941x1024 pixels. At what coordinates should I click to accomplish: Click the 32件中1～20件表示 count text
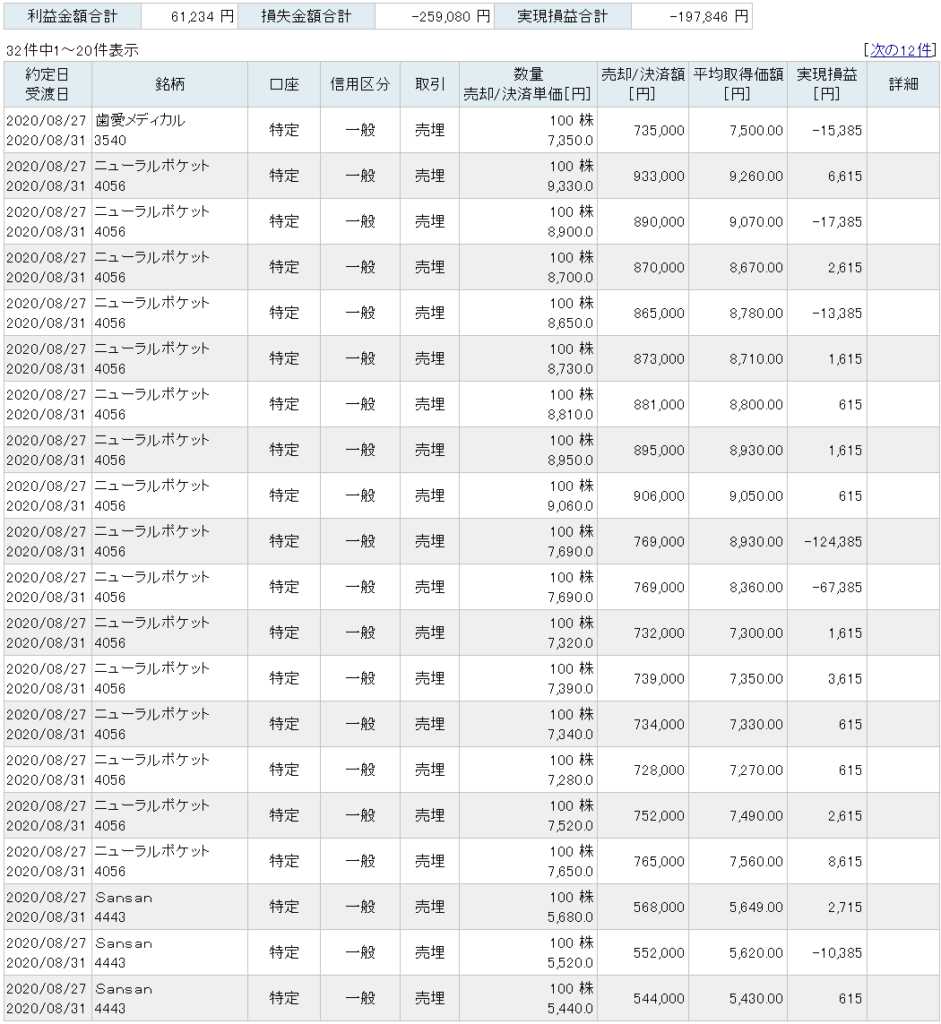click(x=72, y=50)
